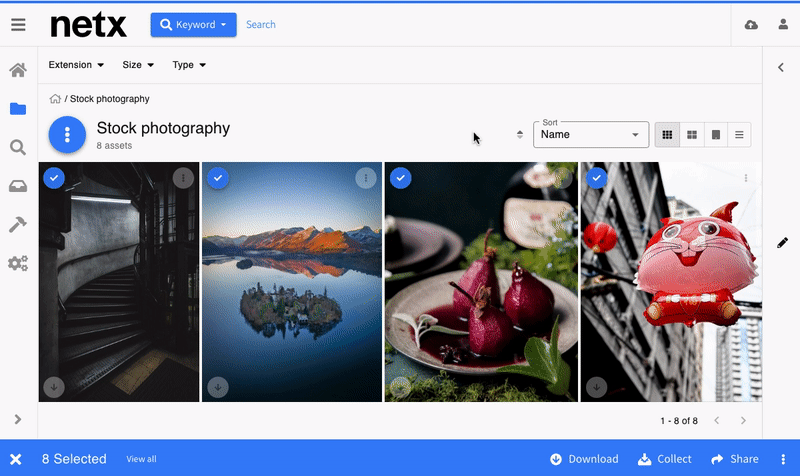The image size is (800, 476).
Task: Open system settings gears icon
Action: (18, 263)
